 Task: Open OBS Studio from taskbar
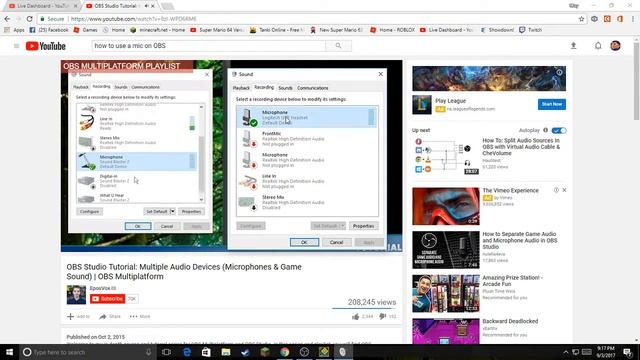[304, 352]
